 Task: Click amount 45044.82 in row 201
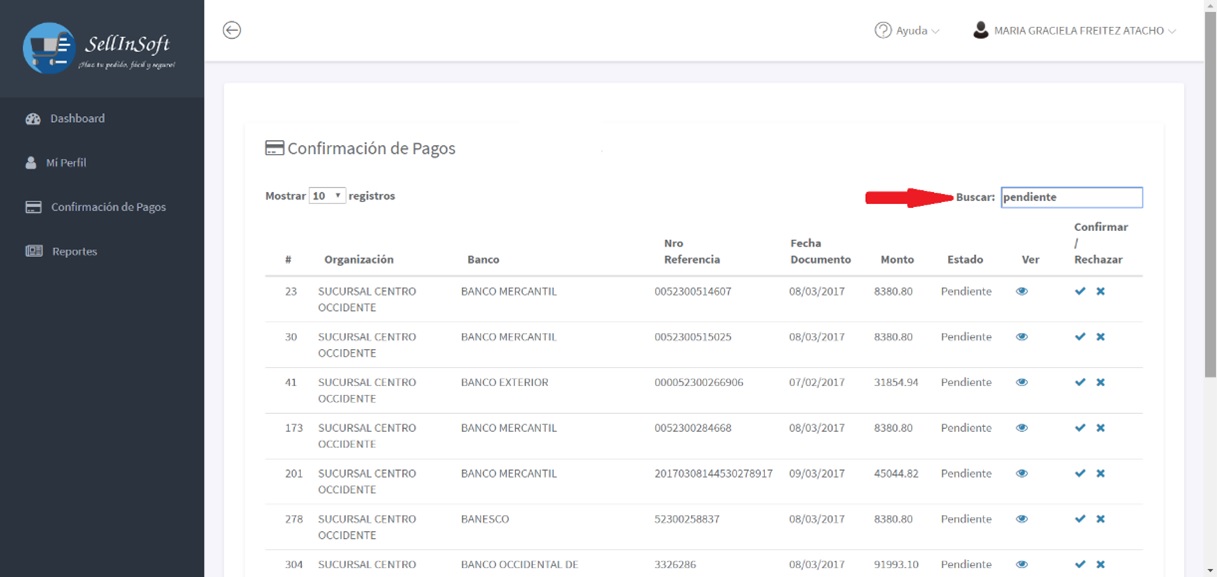[x=896, y=473]
